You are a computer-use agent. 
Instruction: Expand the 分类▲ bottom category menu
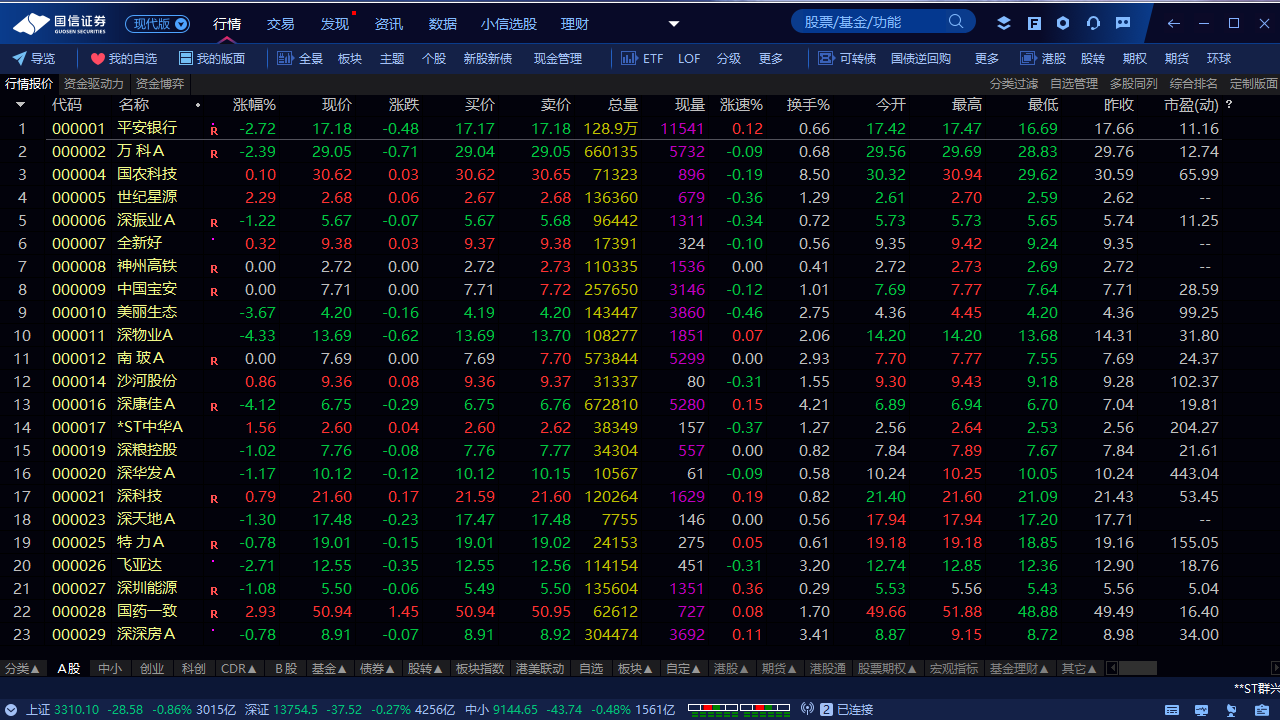click(22, 668)
